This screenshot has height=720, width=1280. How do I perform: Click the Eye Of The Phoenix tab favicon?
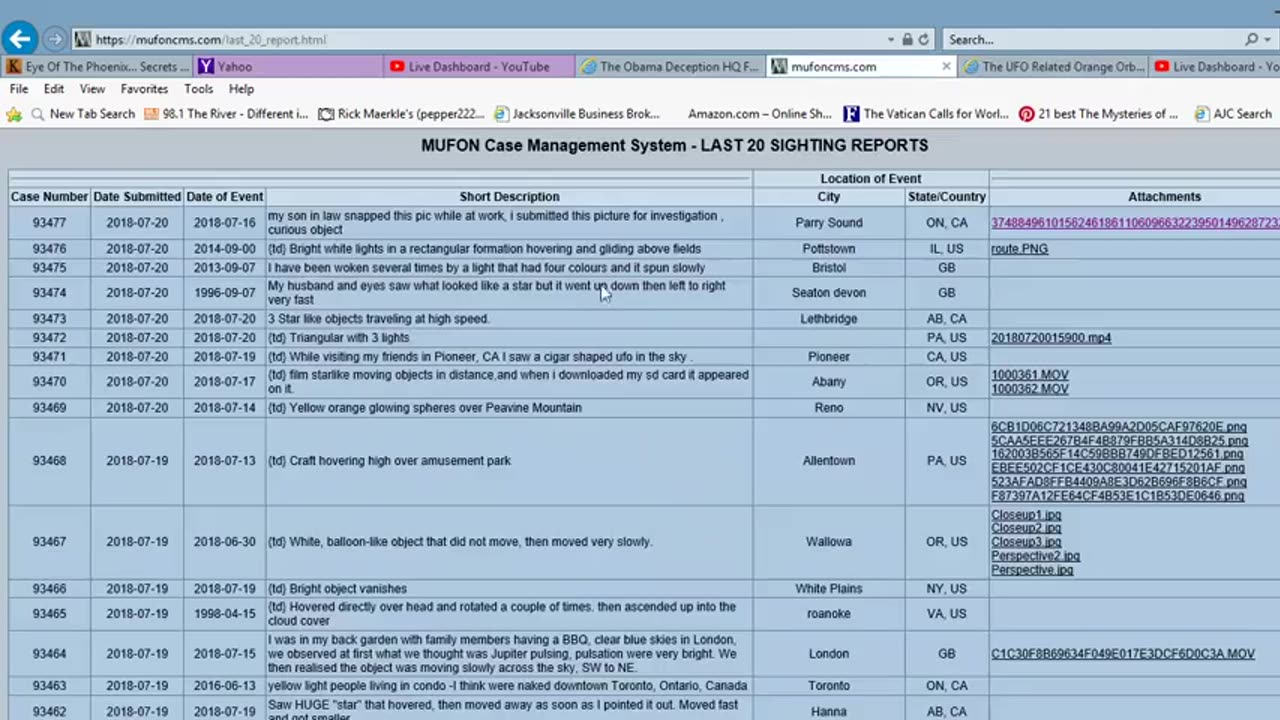pyautogui.click(x=14, y=67)
